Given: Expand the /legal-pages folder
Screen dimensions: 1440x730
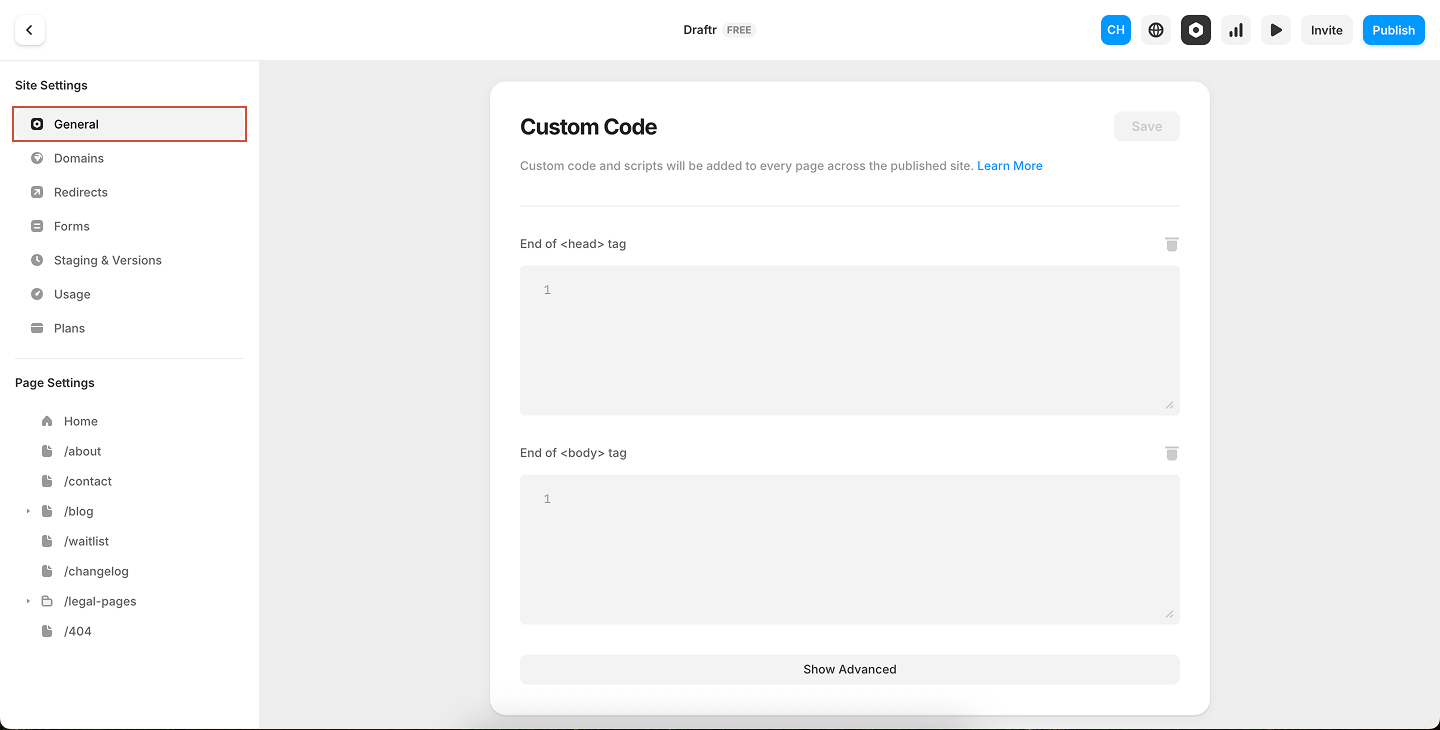Looking at the screenshot, I should point(28,601).
